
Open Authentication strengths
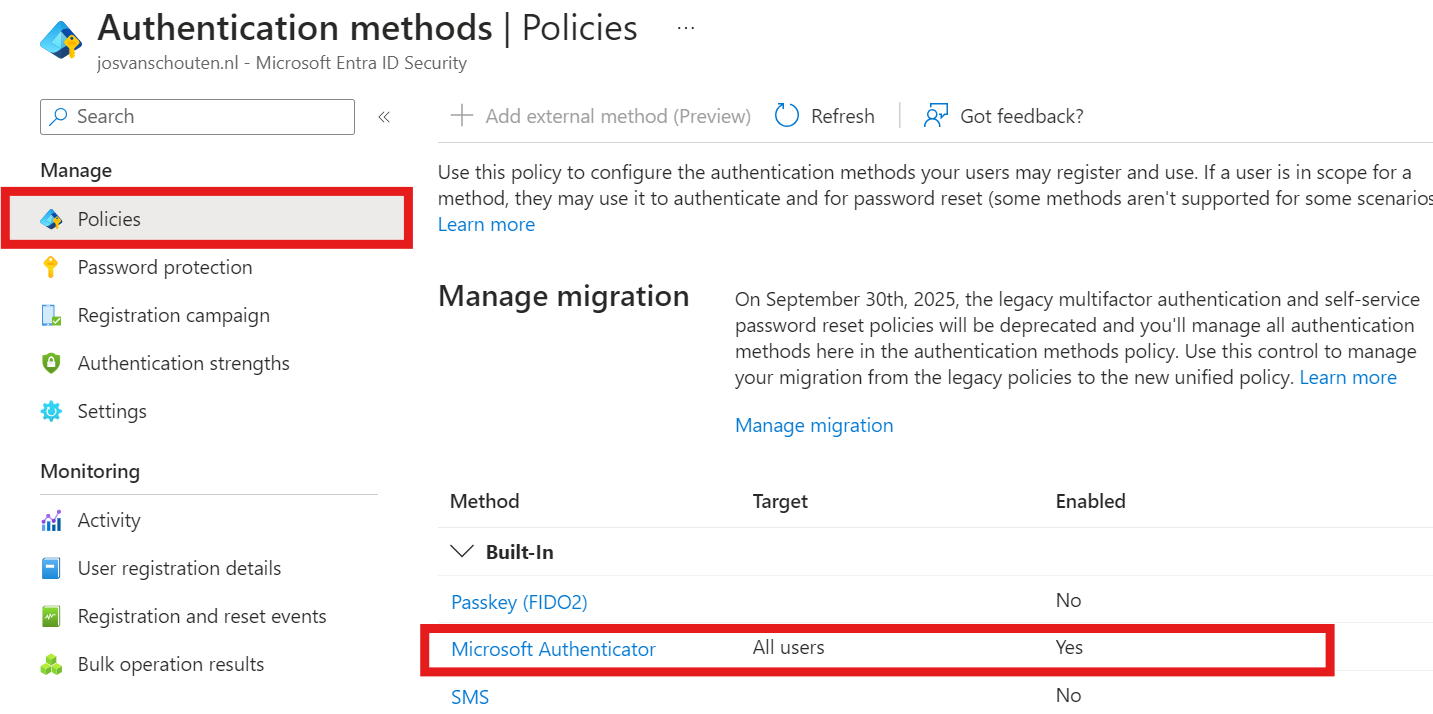coord(184,363)
